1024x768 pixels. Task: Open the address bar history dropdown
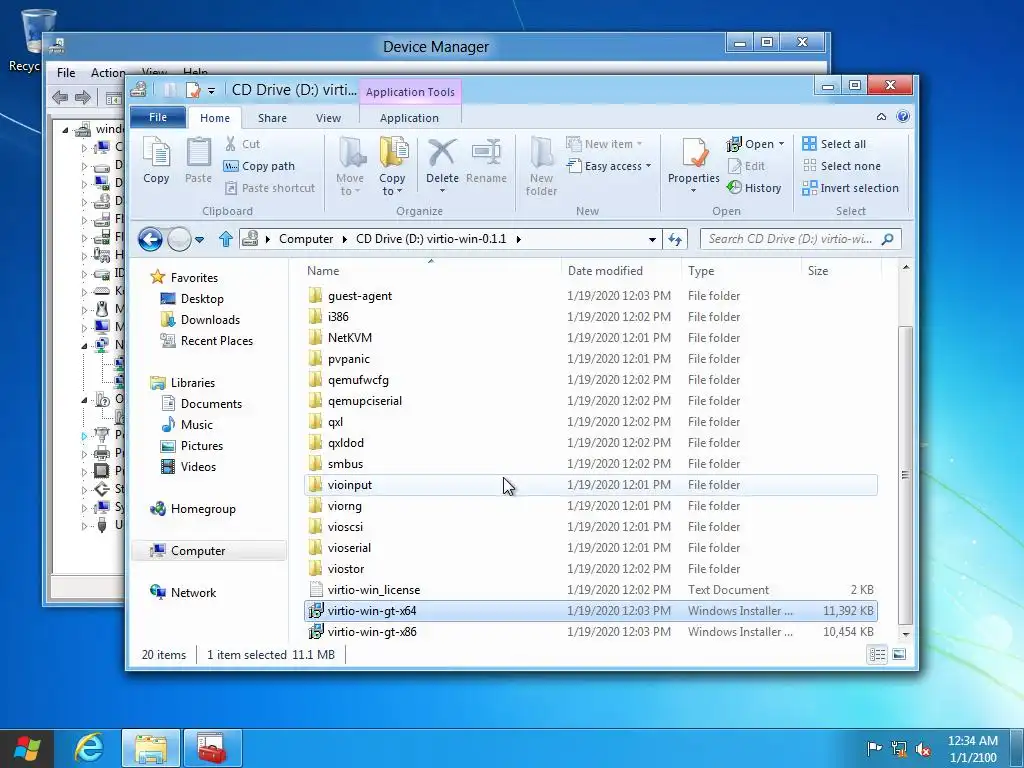pos(652,240)
